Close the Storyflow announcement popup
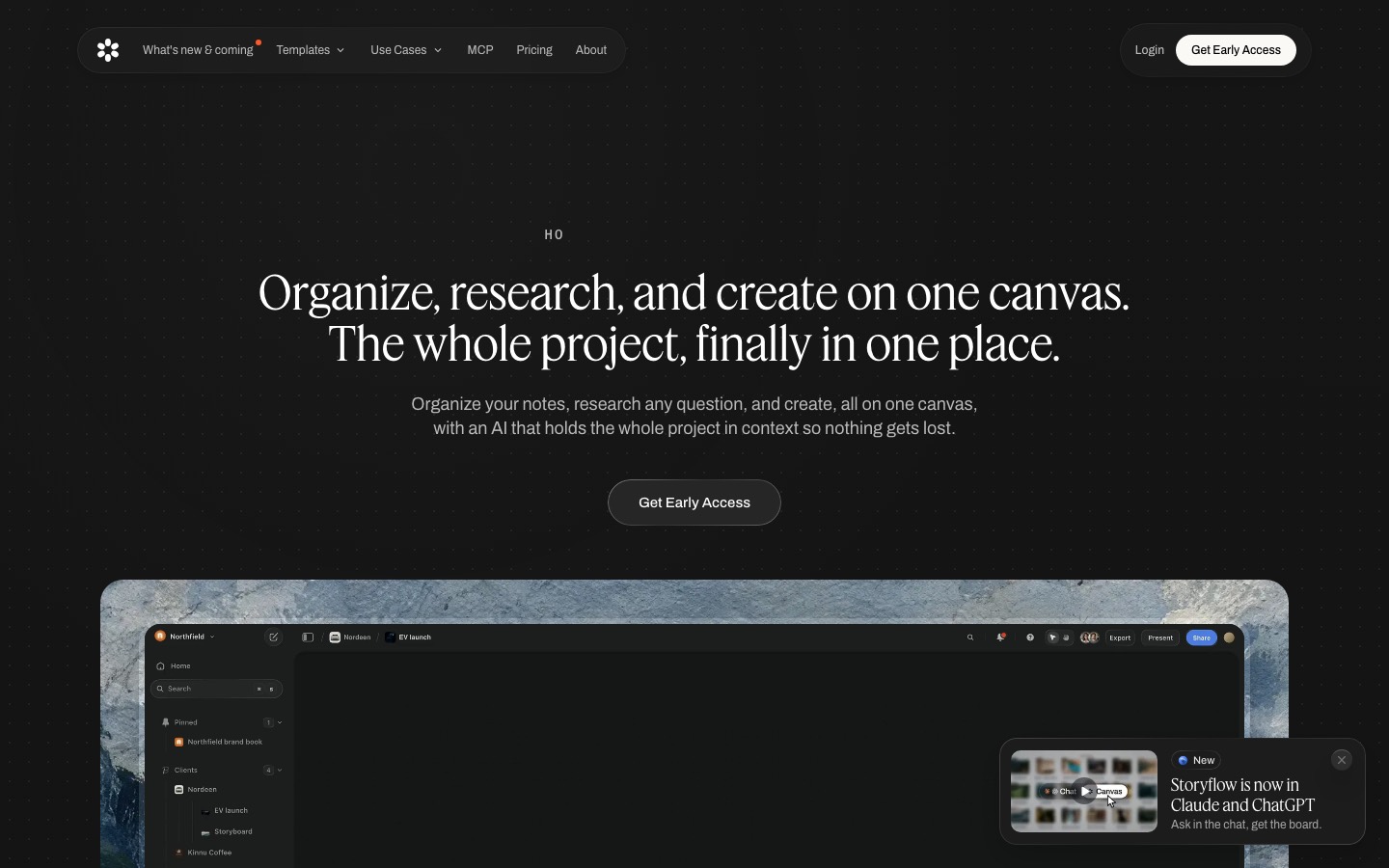Screen dimensions: 1389x868 (x=1342, y=760)
